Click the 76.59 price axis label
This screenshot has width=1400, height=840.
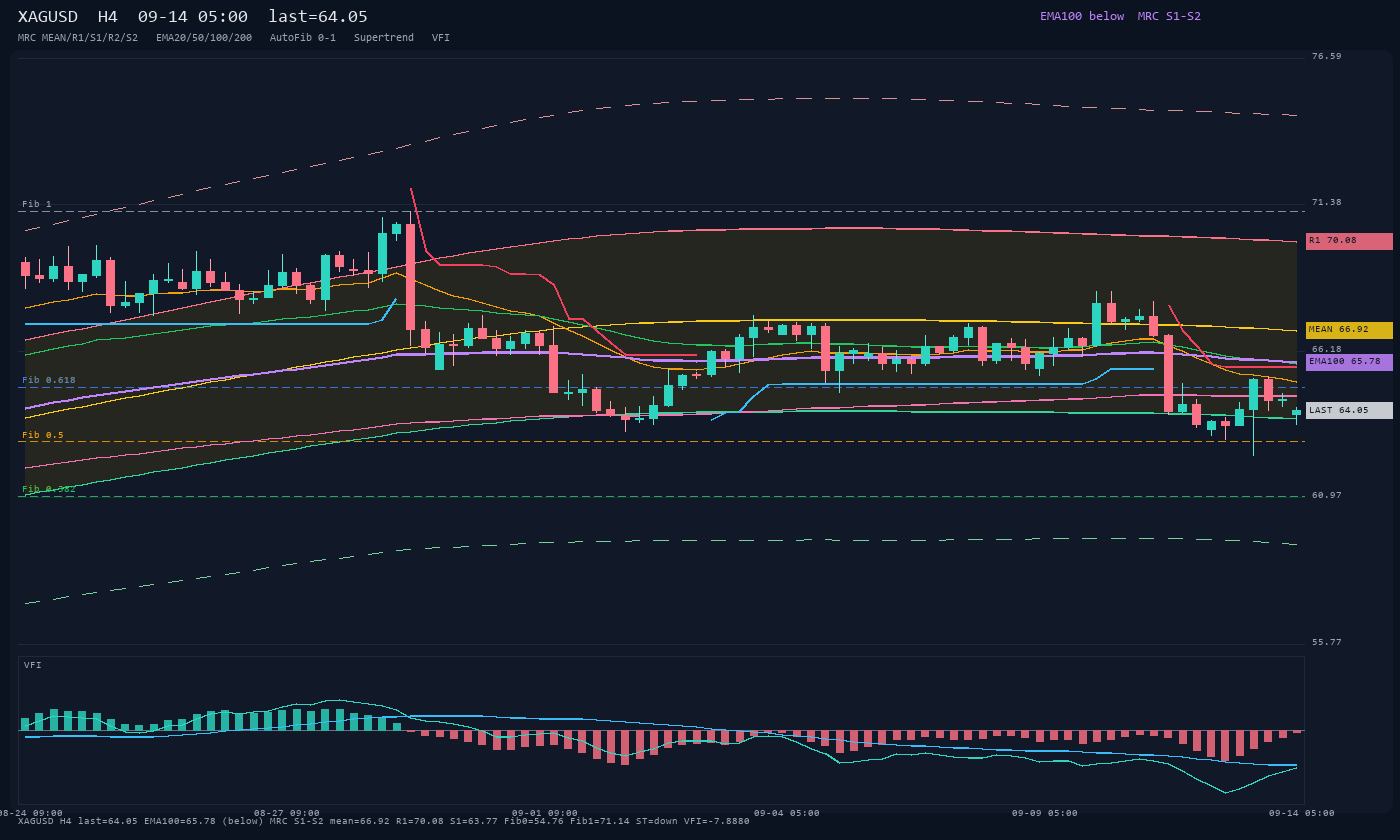pyautogui.click(x=1327, y=56)
